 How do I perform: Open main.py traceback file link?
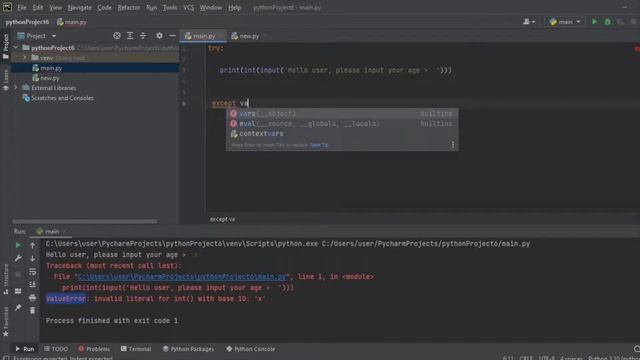[182, 277]
